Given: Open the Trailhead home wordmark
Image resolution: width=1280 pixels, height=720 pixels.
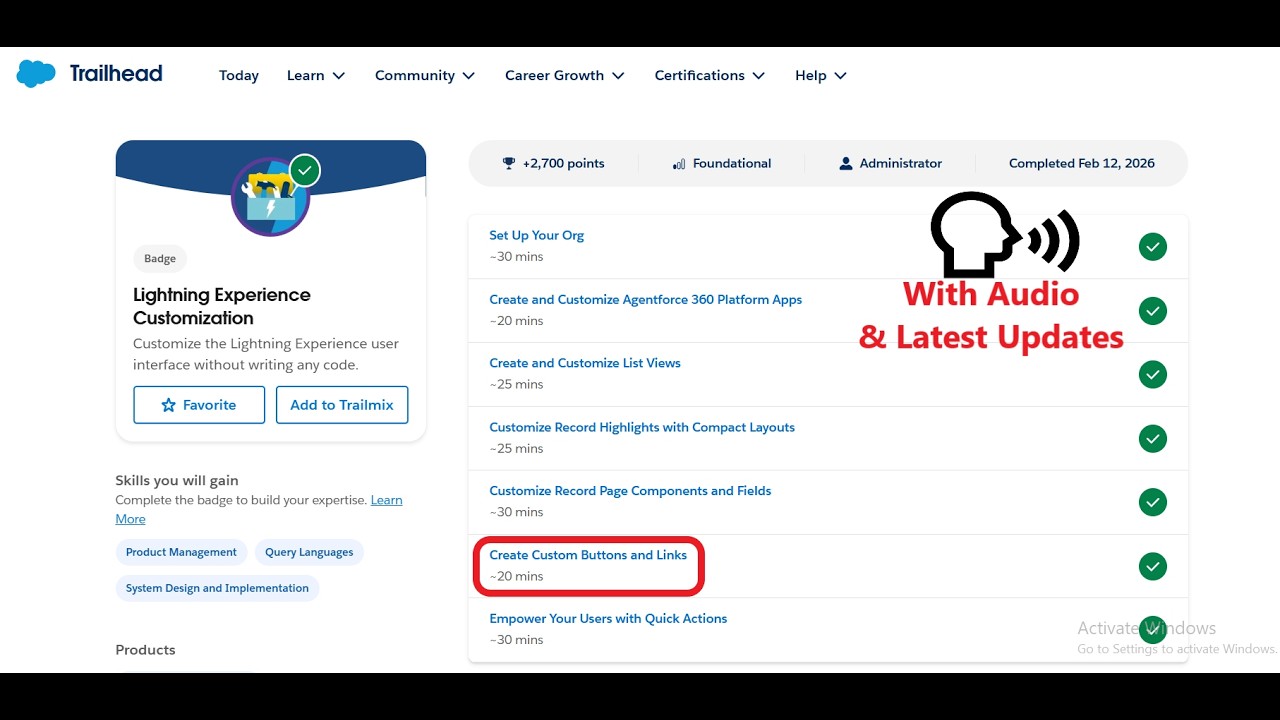Looking at the screenshot, I should pyautogui.click(x=116, y=73).
